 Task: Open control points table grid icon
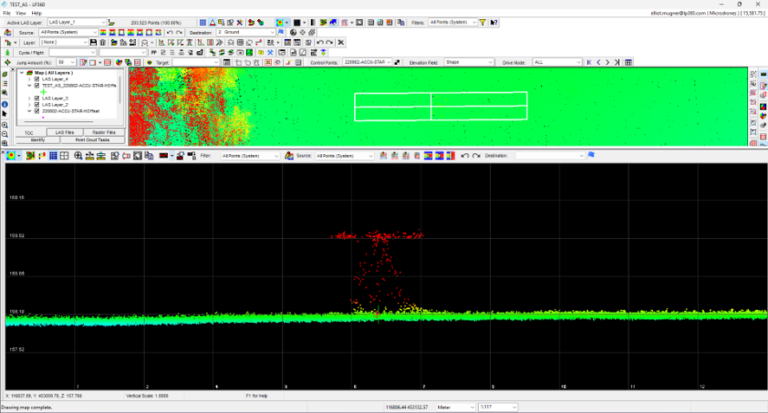628,63
